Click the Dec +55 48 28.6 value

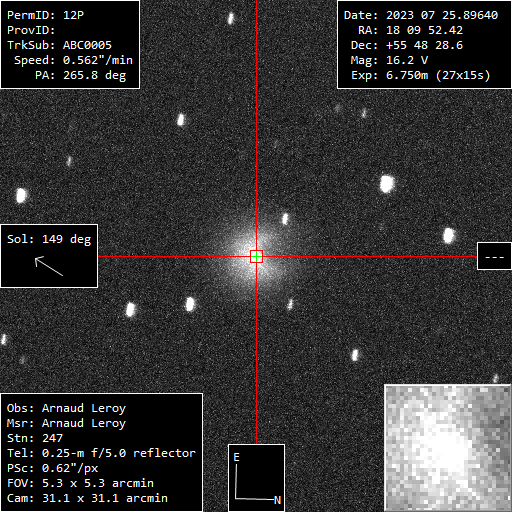pos(407,45)
